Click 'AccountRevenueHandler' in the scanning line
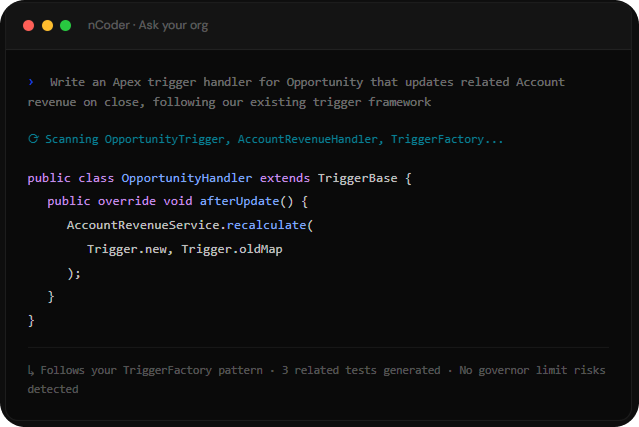Image resolution: width=639 pixels, height=427 pixels. pos(308,139)
